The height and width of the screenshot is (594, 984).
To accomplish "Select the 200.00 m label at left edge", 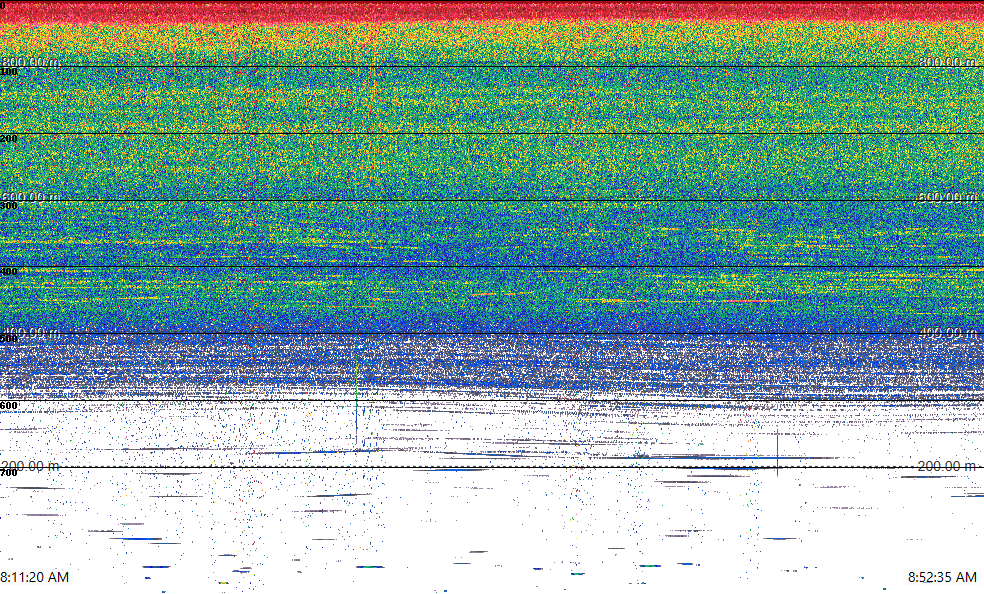I will [x=30, y=466].
